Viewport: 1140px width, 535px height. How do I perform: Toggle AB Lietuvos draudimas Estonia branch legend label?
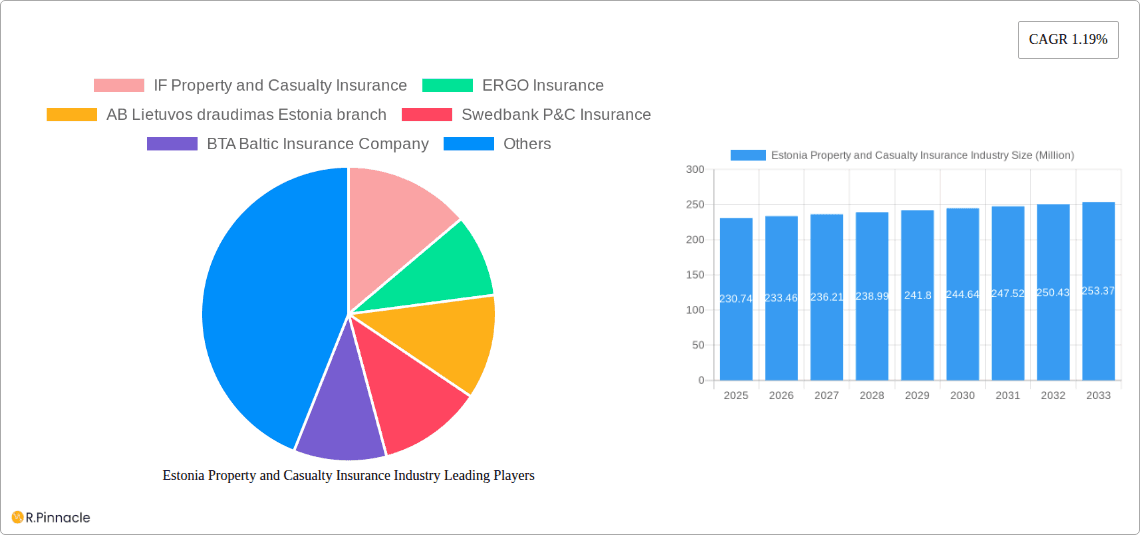[x=246, y=115]
